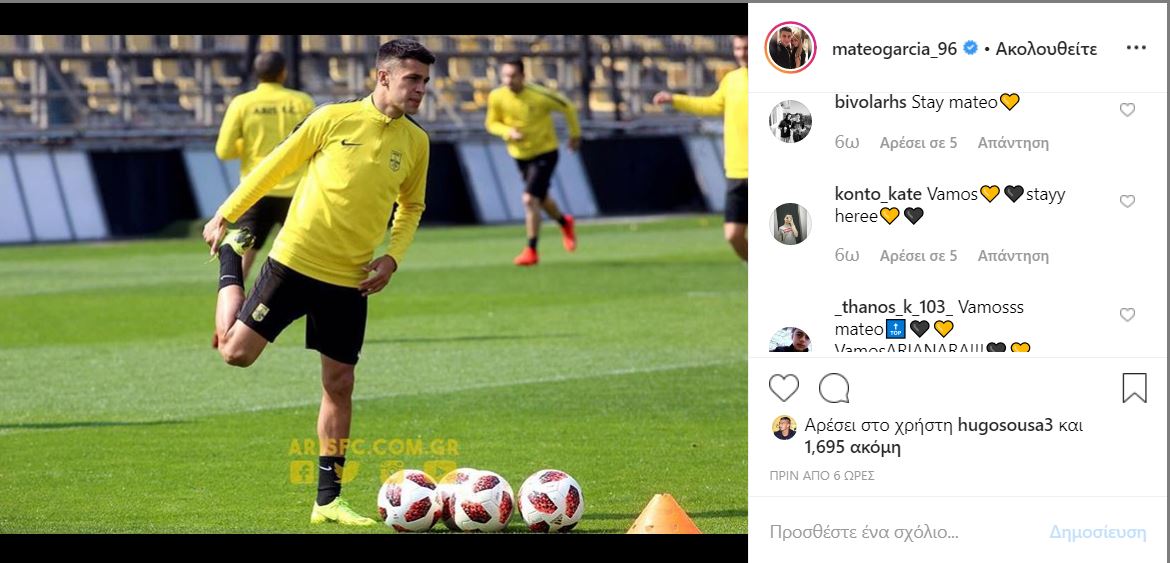Reply to konto_kate via Απάντηση
This screenshot has width=1170, height=563.
tap(1013, 256)
